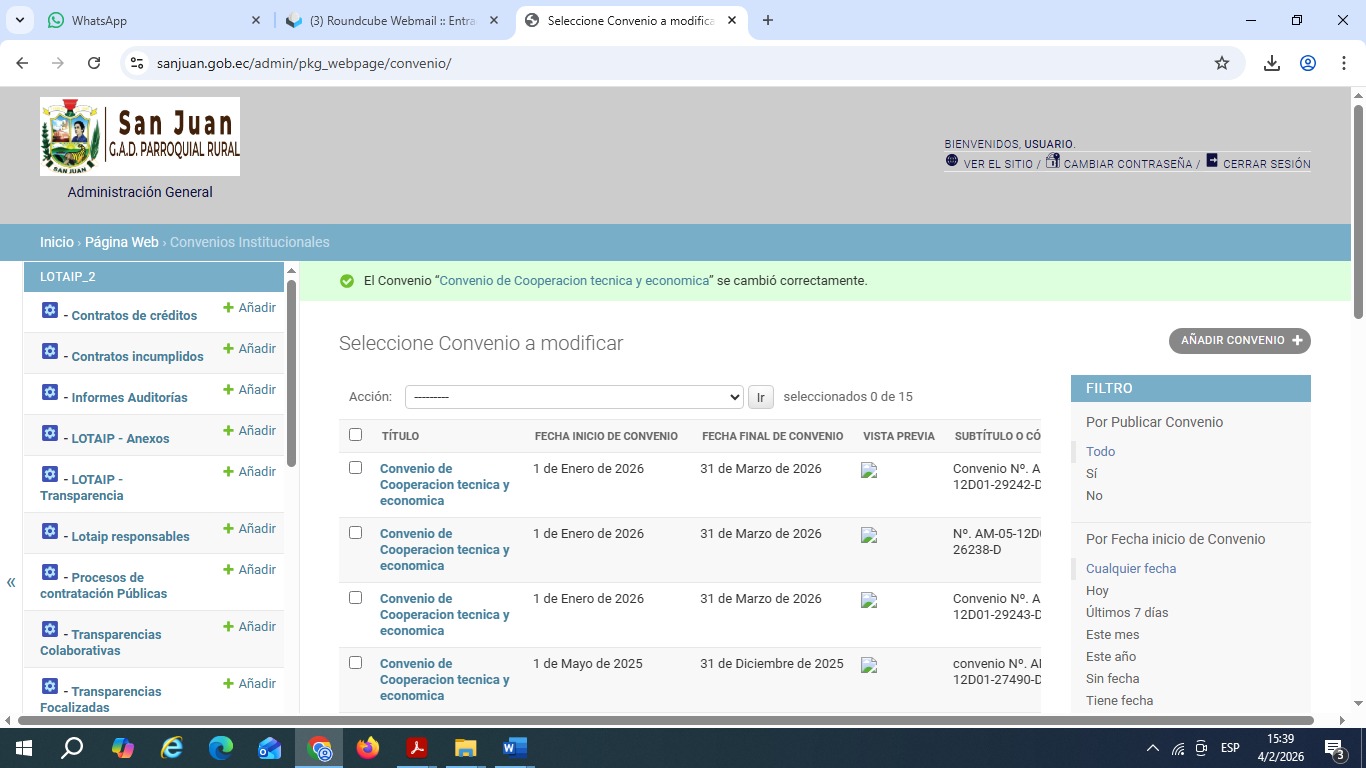The image size is (1366, 768).
Task: Toggle the select-all checkbox in table header
Action: coord(355,435)
